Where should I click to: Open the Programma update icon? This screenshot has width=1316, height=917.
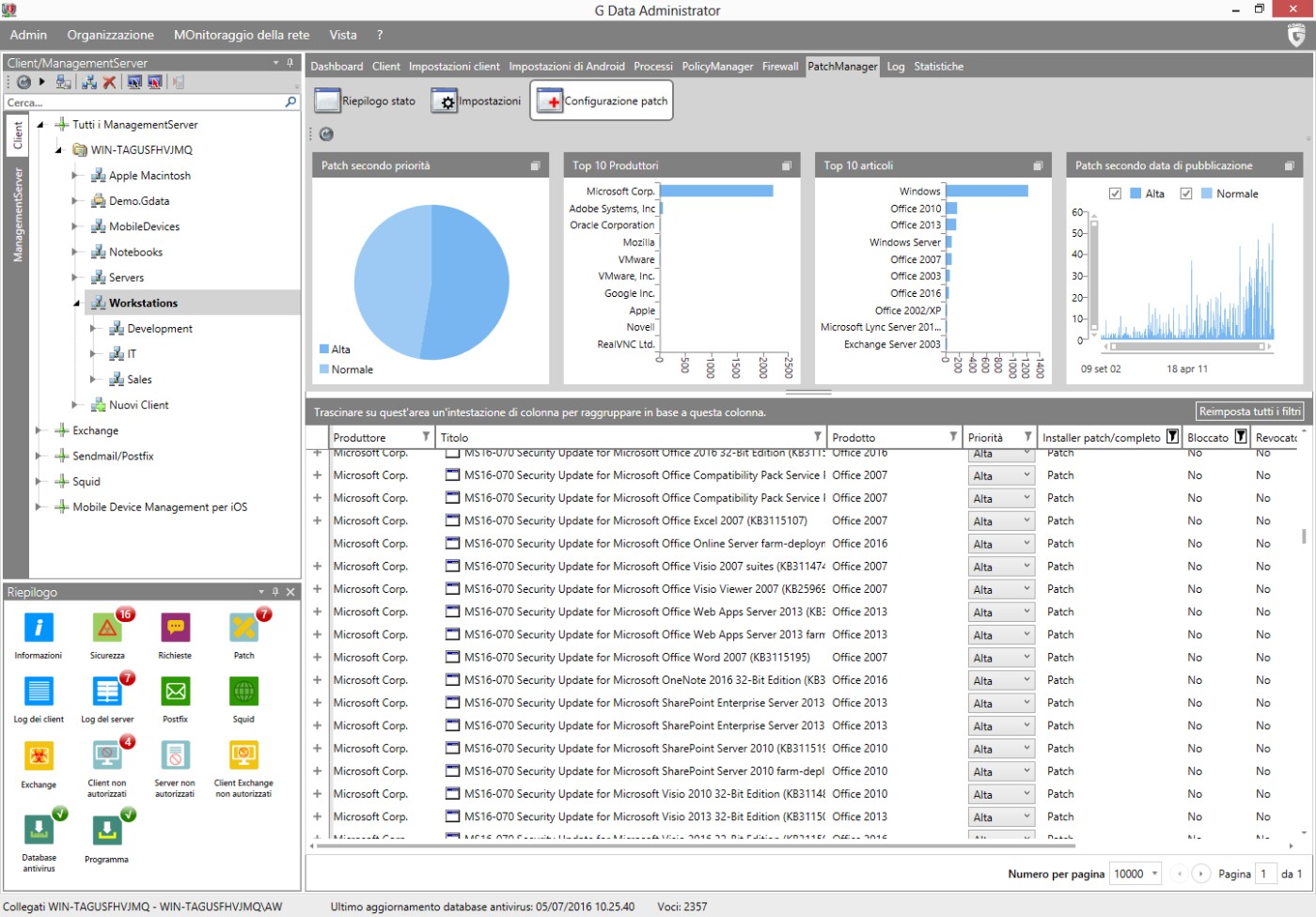click(x=107, y=830)
